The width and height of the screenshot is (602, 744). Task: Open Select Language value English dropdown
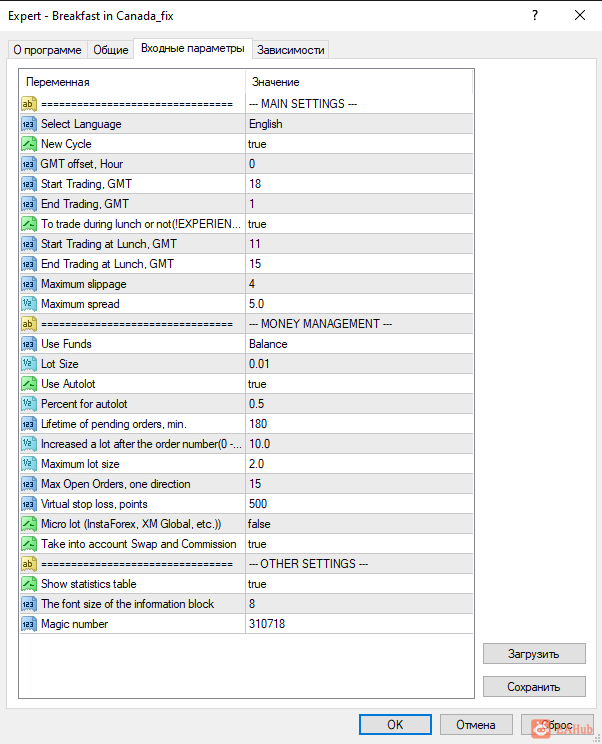(x=359, y=124)
